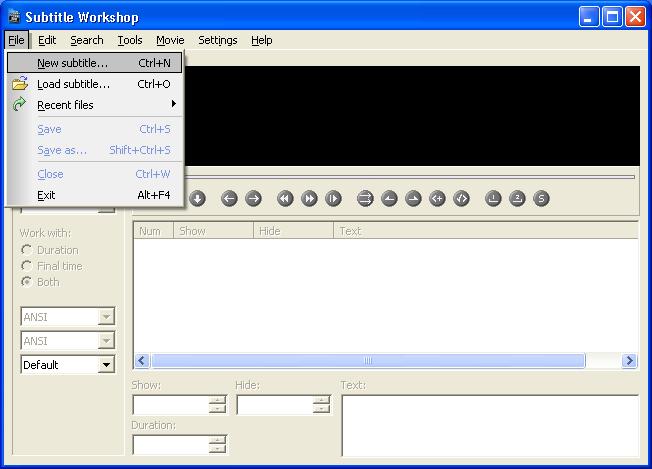This screenshot has width=652, height=469.
Task: Click inside the Text input box
Action: (489, 425)
